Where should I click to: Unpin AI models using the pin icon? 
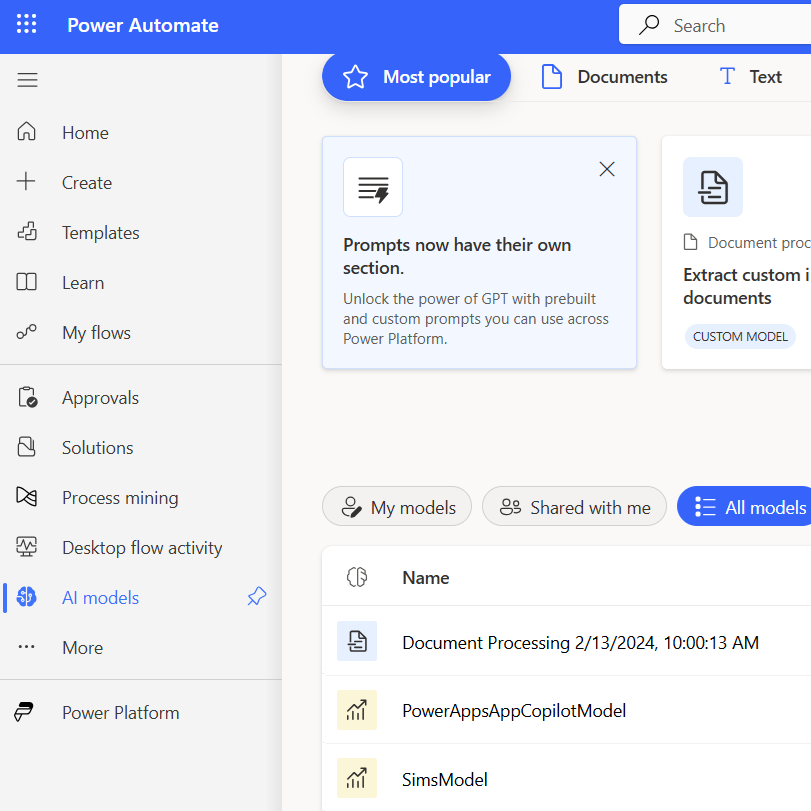(x=257, y=596)
